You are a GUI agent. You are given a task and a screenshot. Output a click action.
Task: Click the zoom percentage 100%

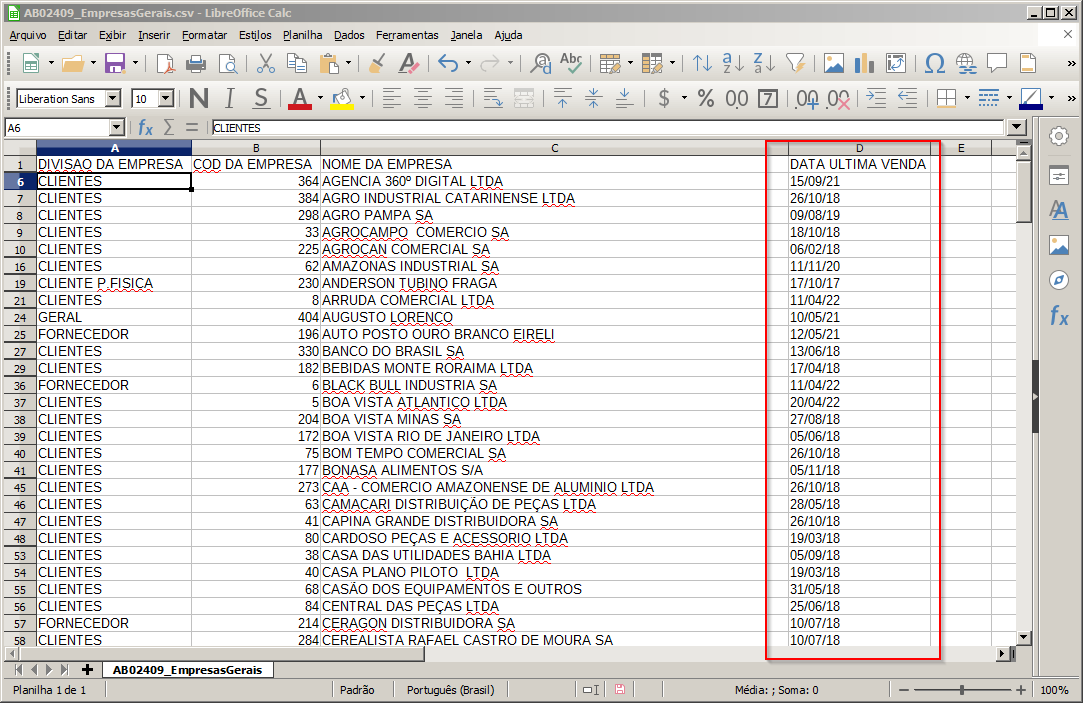pyautogui.click(x=1054, y=690)
